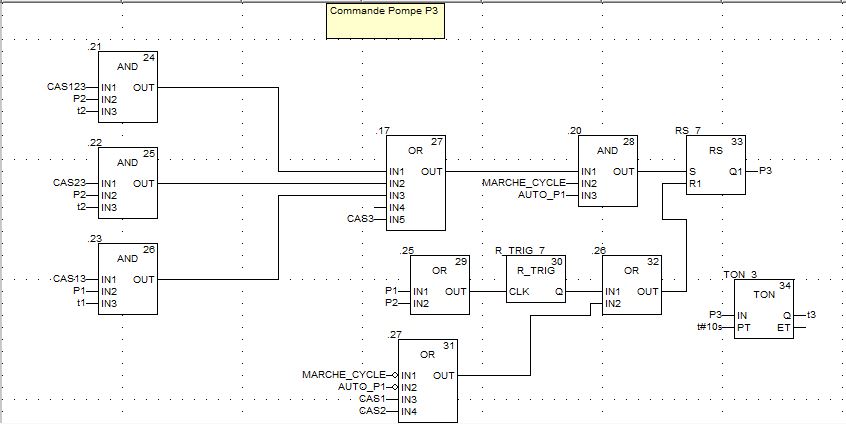Select the RS flip-flop block 33

point(716,171)
